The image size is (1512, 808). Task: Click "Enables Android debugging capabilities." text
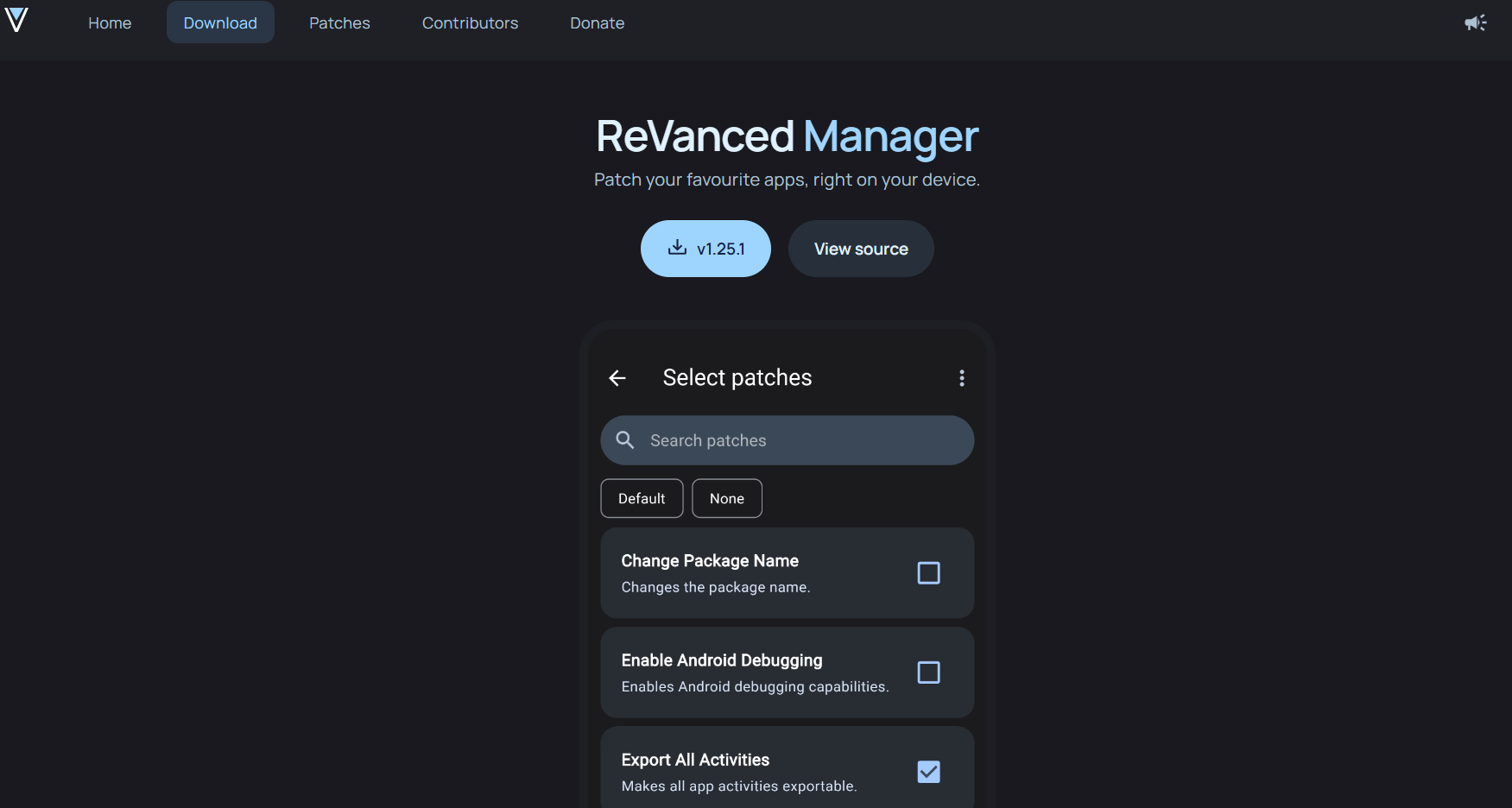point(756,686)
